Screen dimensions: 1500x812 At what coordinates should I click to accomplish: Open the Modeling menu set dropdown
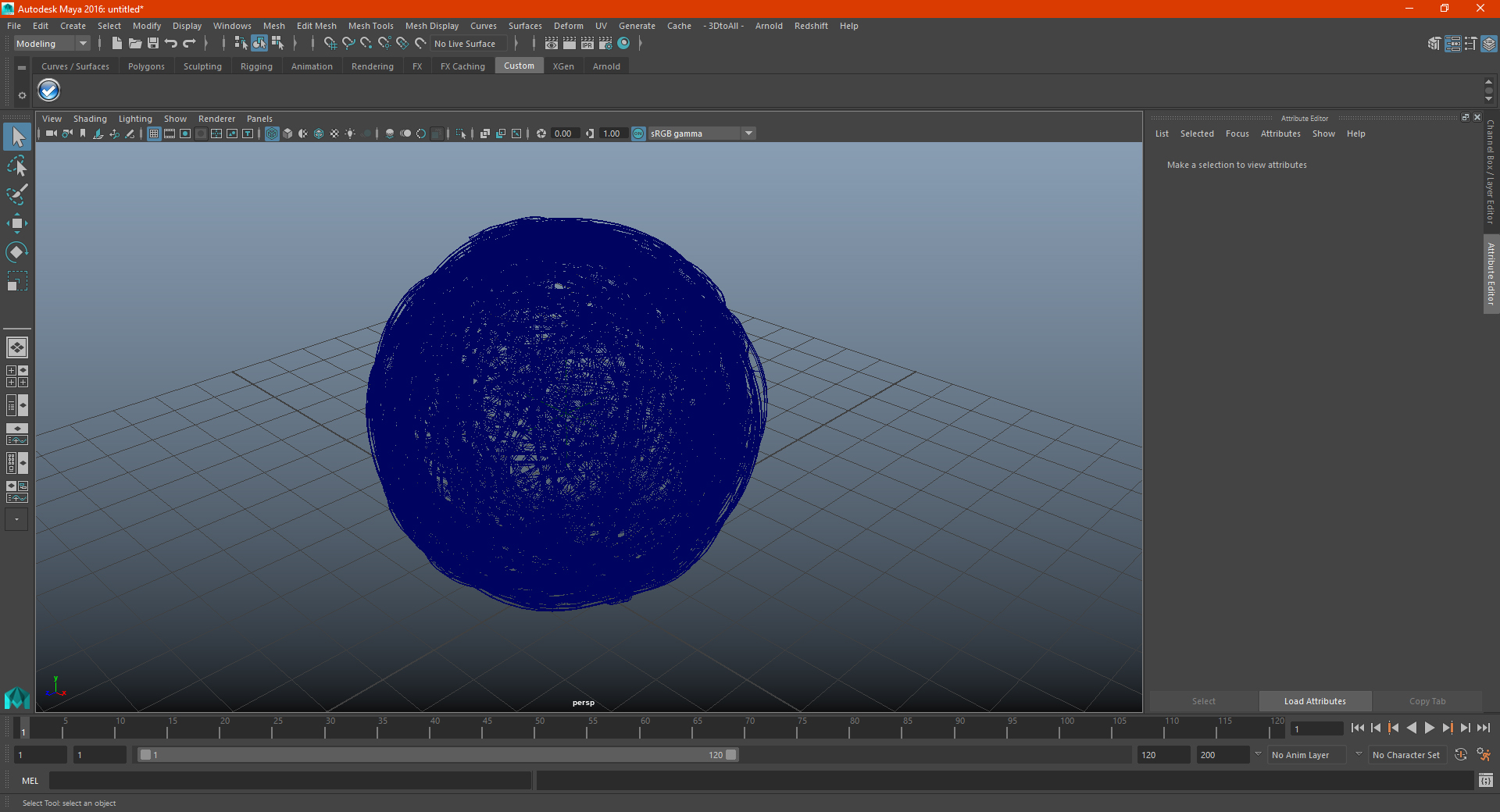52,44
